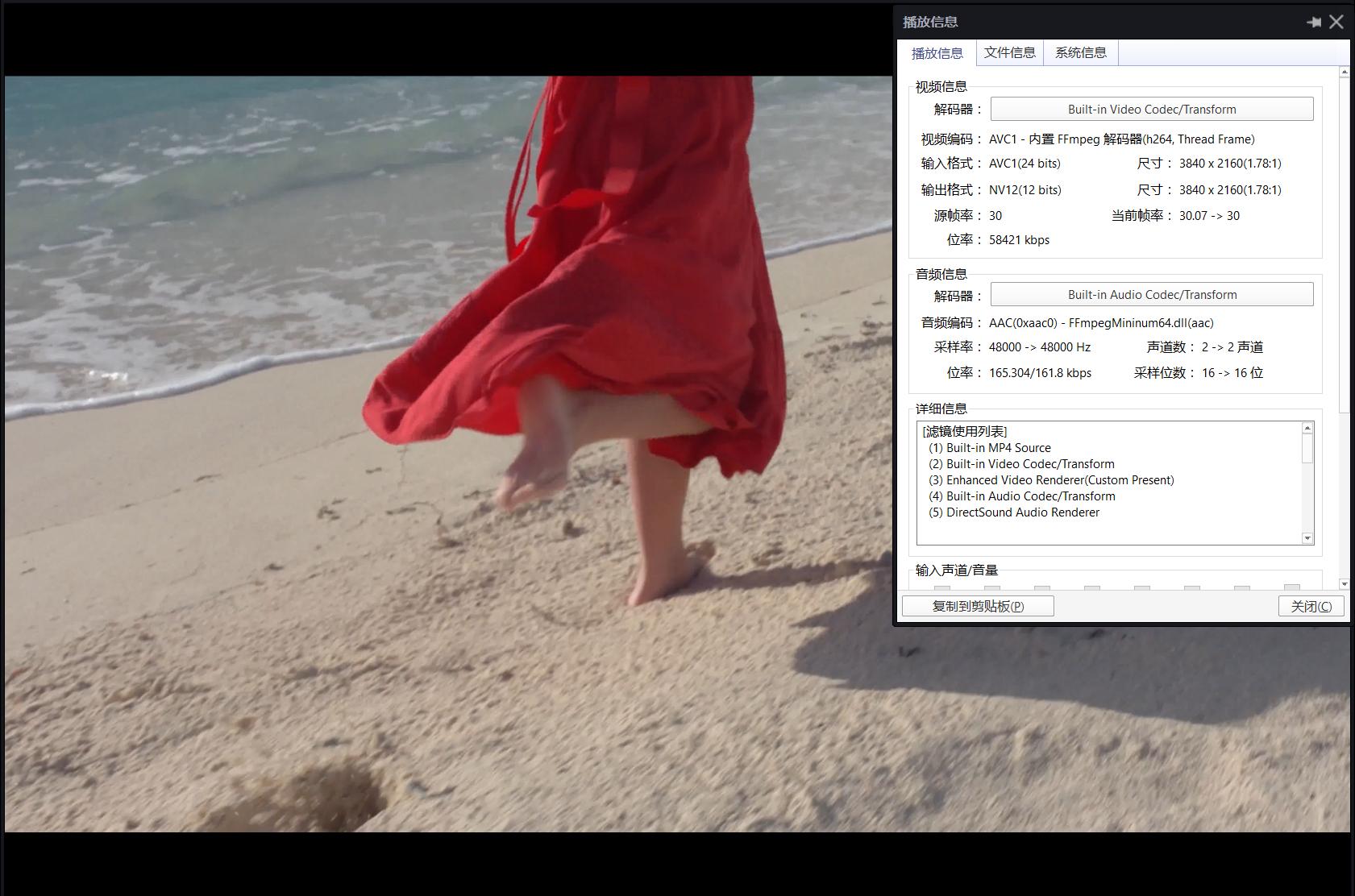
Task: Click the panel's bottom scroll chevron
Action: point(1343,584)
